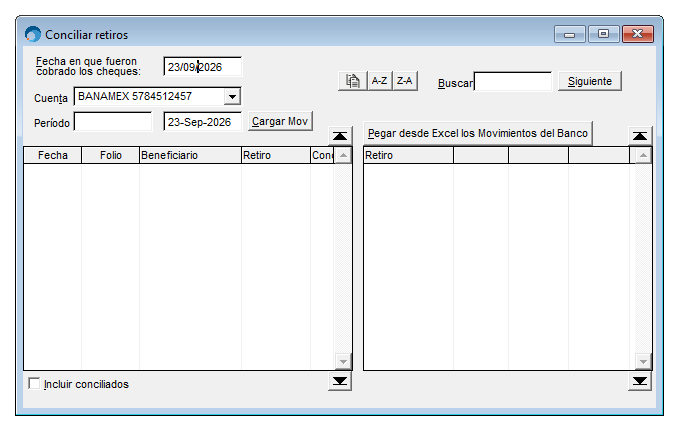This screenshot has width=679, height=424.
Task: Click the left table's scroll down arrow
Action: click(x=343, y=361)
